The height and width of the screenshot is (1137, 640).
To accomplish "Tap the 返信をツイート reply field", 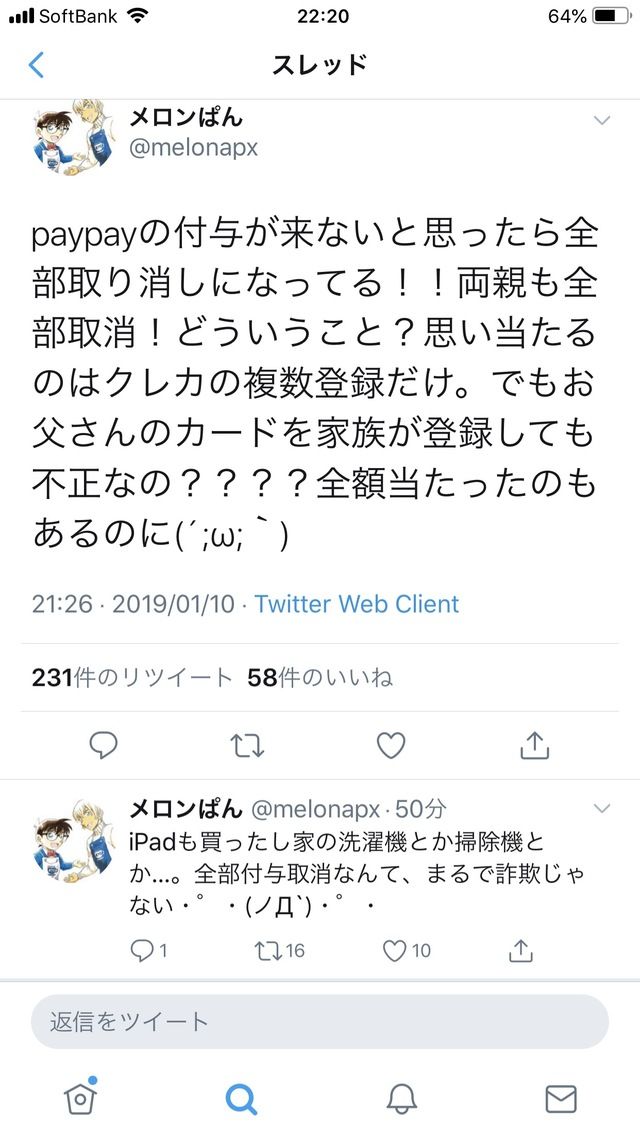I will coord(320,1022).
